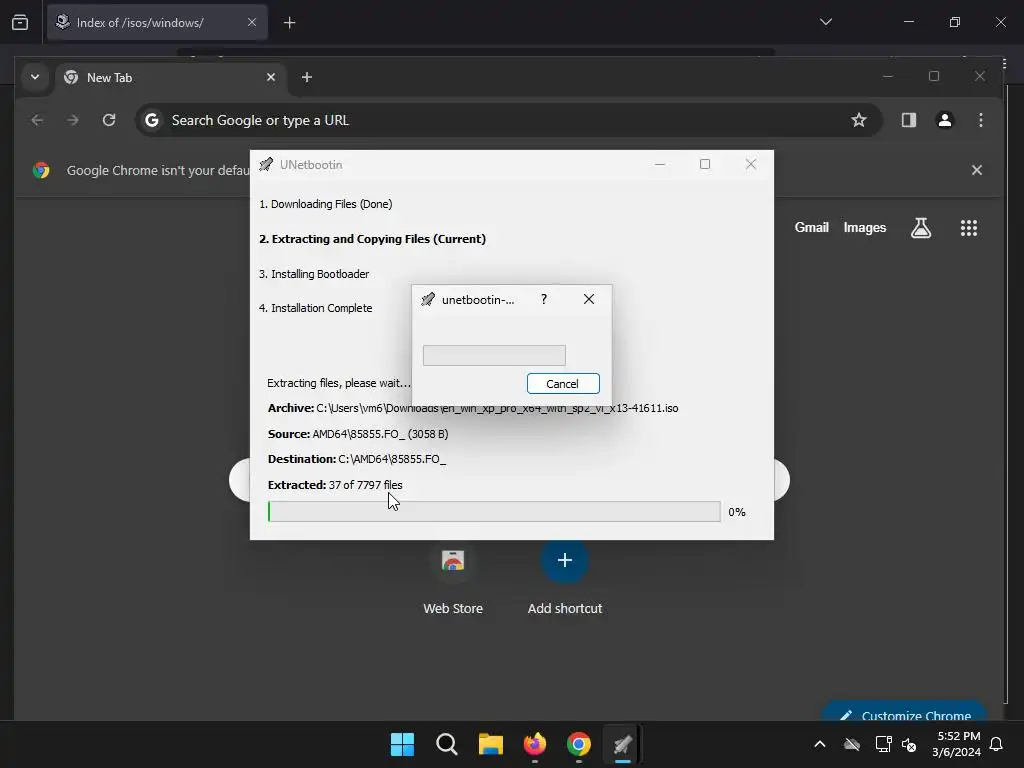Click the 0% progress label
Image resolution: width=1024 pixels, height=768 pixels.
click(737, 512)
